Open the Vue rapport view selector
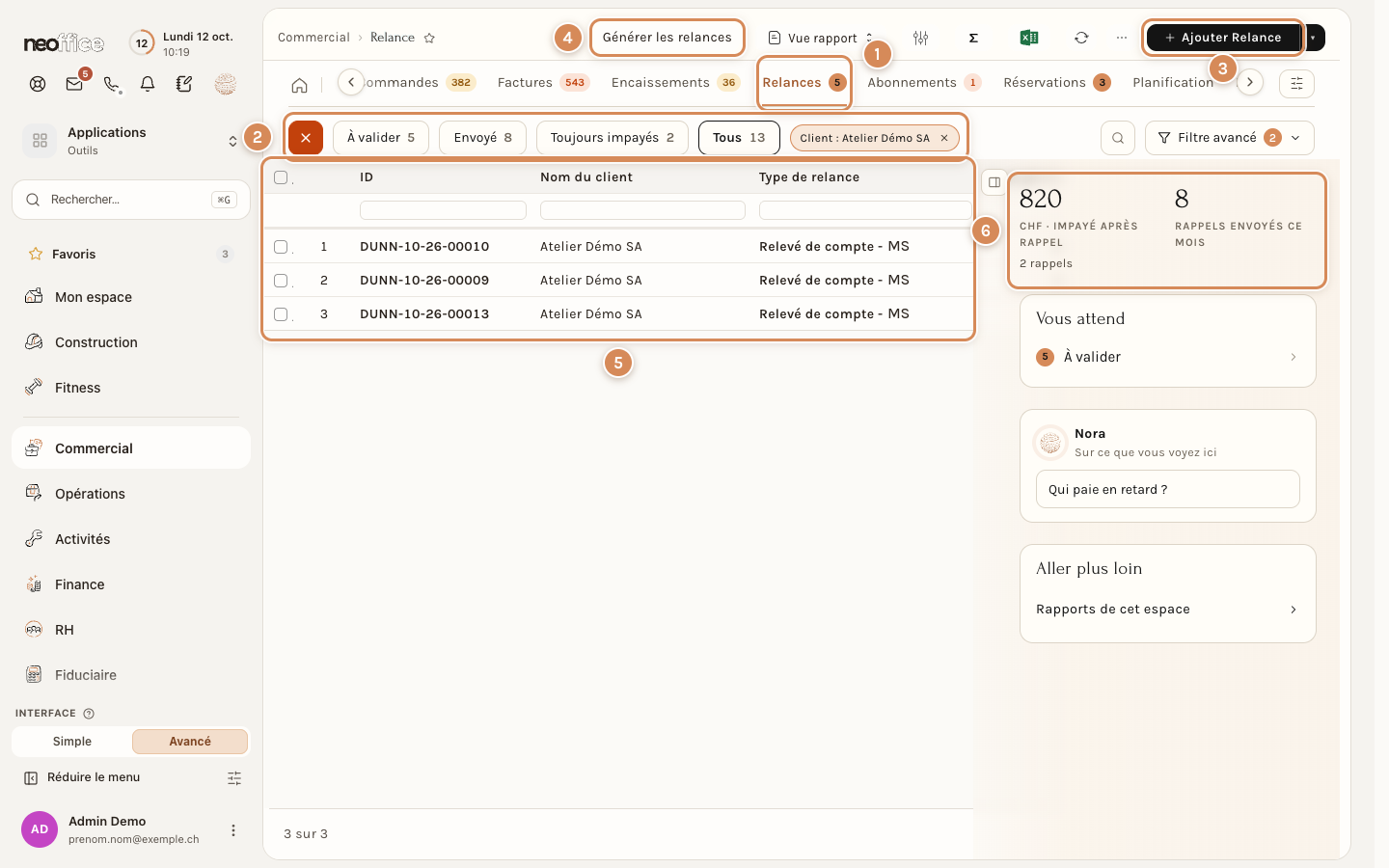The height and width of the screenshot is (868, 1389). [821, 38]
